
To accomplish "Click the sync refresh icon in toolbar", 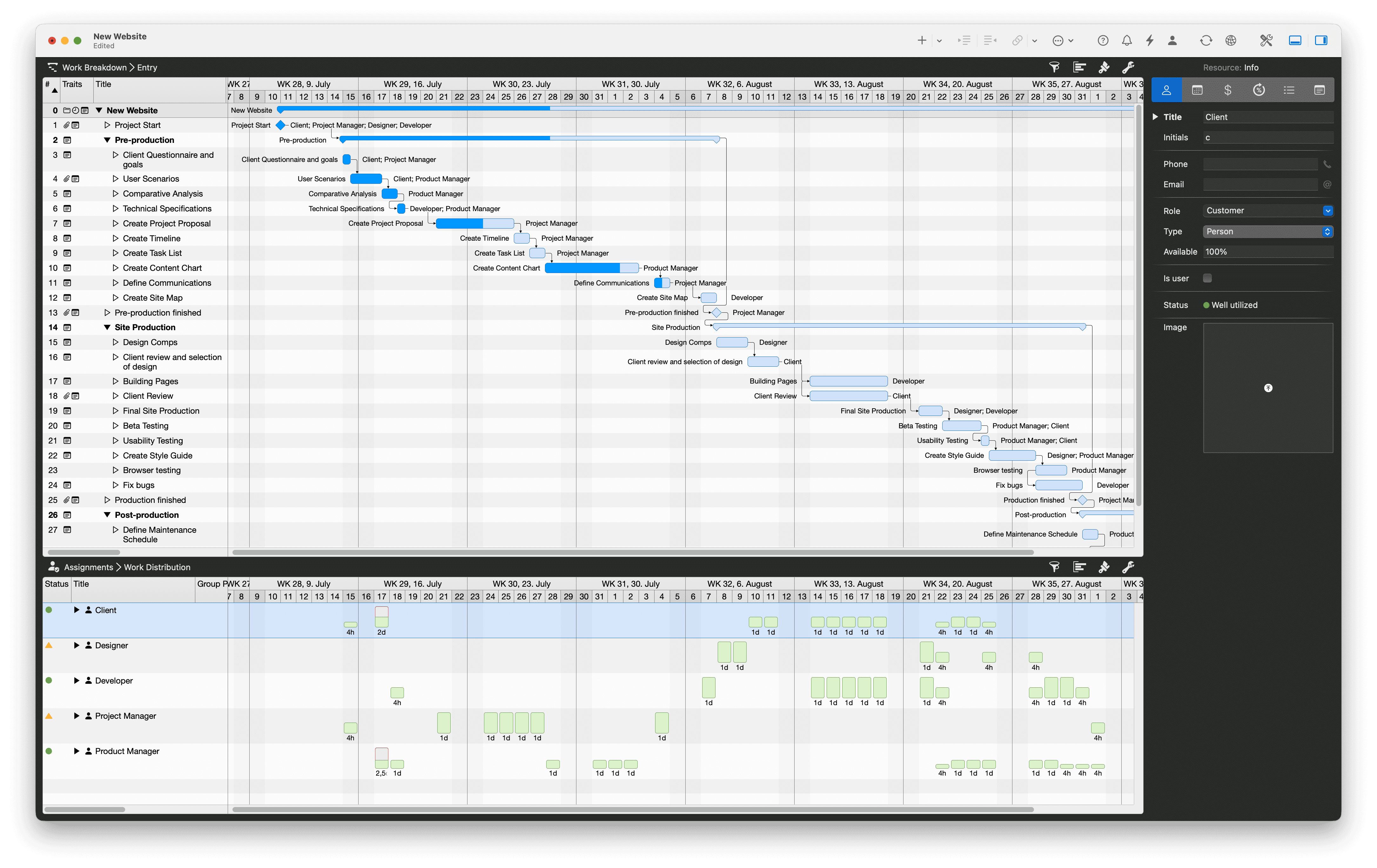I will click(x=1206, y=41).
